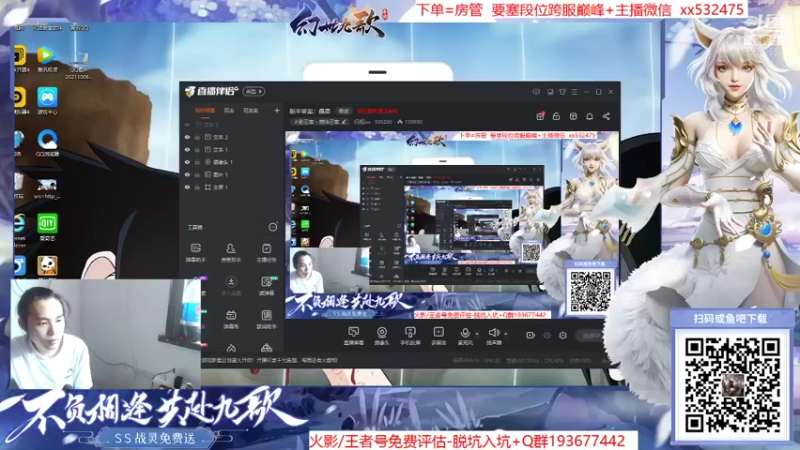Toggle the lock on 摄像头 1 layer
800x450 pixels.
click(x=197, y=162)
